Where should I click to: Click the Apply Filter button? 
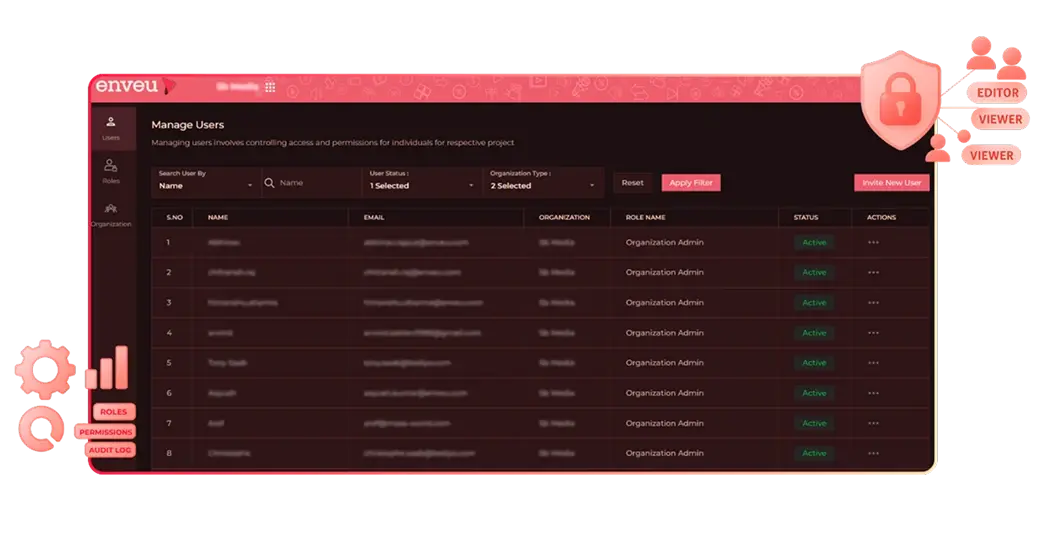[691, 183]
